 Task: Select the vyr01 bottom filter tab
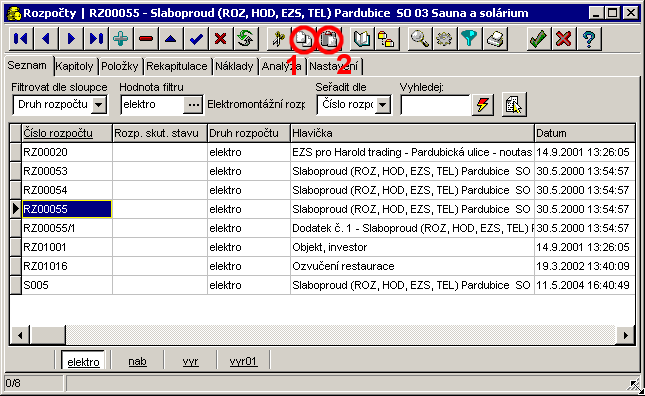point(243,361)
